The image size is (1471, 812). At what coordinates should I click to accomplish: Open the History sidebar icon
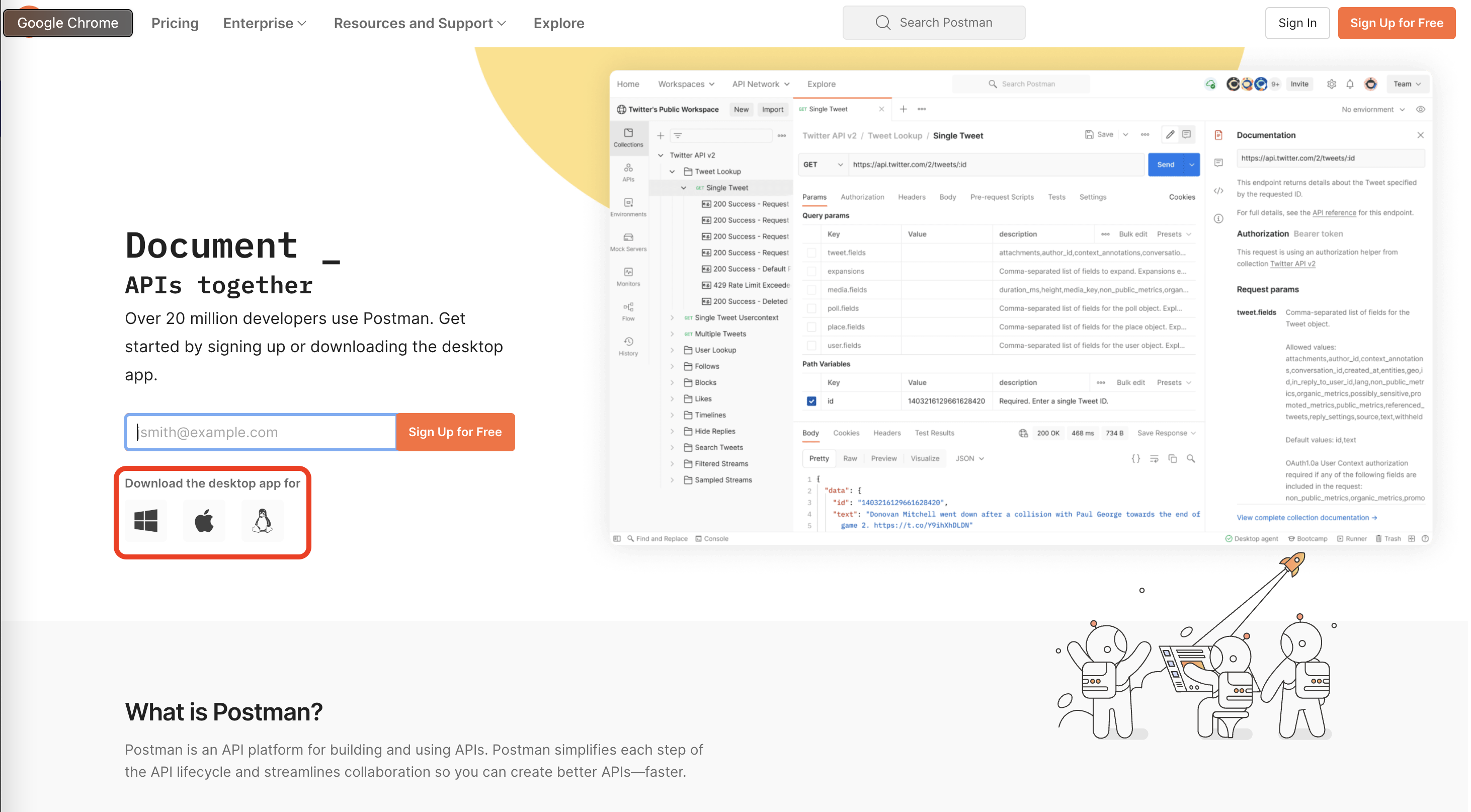pos(628,346)
